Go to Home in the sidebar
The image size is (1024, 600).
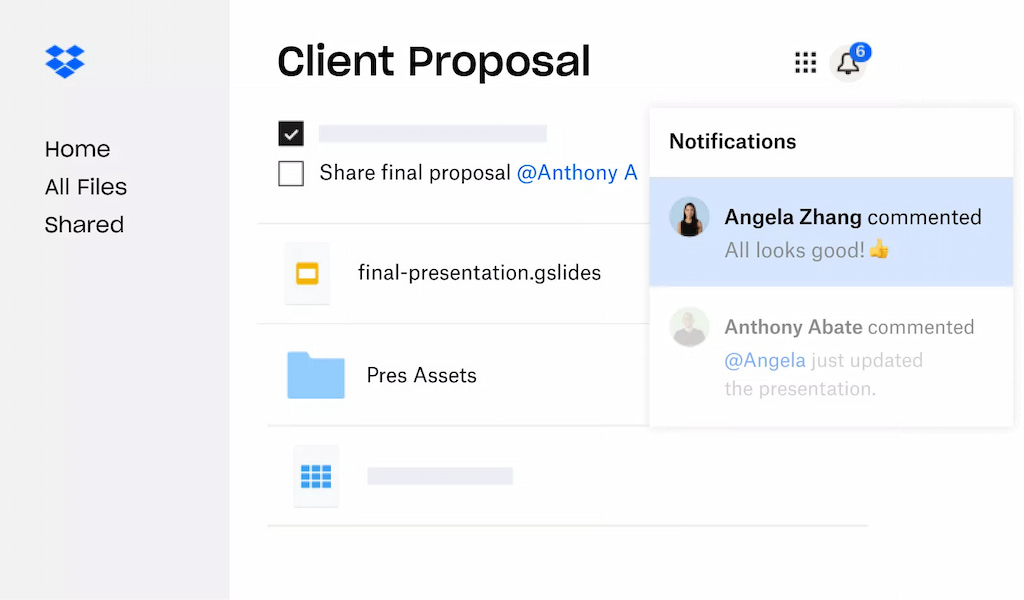pos(77,149)
